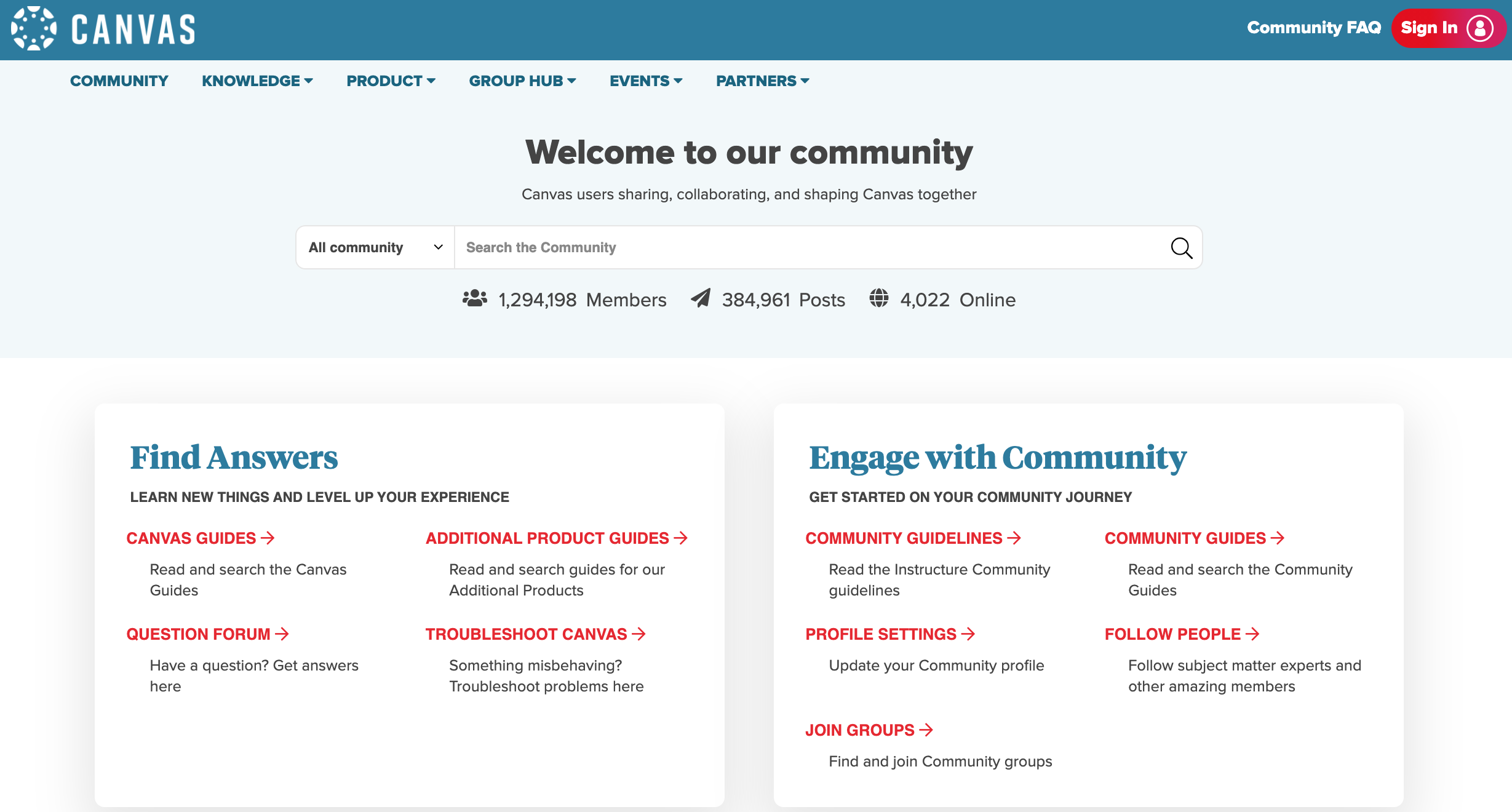Viewport: 1512px width, 812px height.
Task: Open the Events navigation menu
Action: (646, 81)
